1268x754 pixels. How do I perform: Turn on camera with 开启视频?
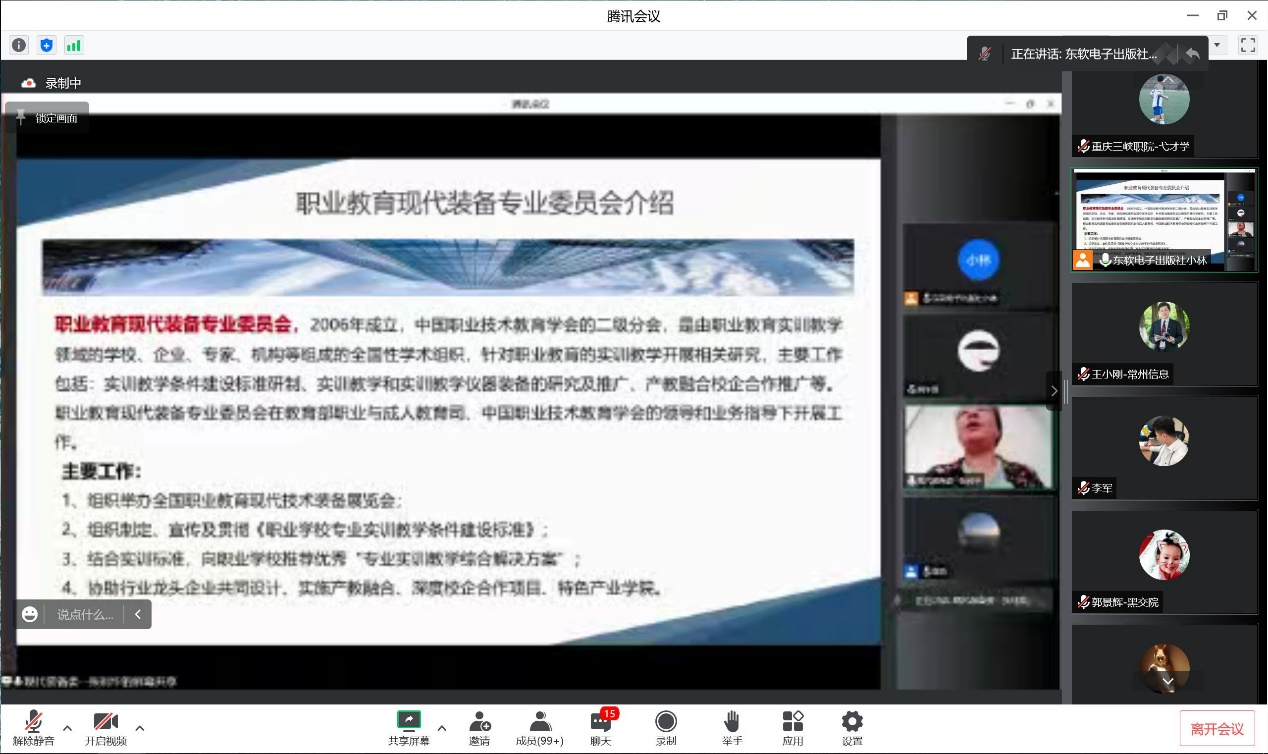tap(106, 727)
